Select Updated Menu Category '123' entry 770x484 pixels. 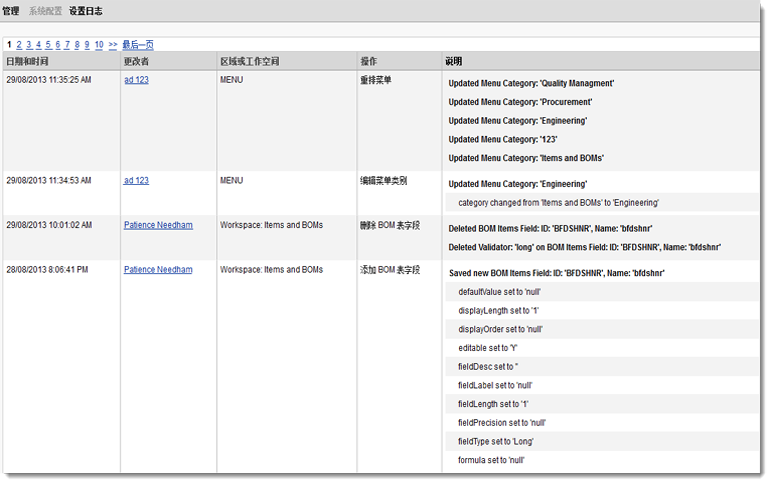502,139
